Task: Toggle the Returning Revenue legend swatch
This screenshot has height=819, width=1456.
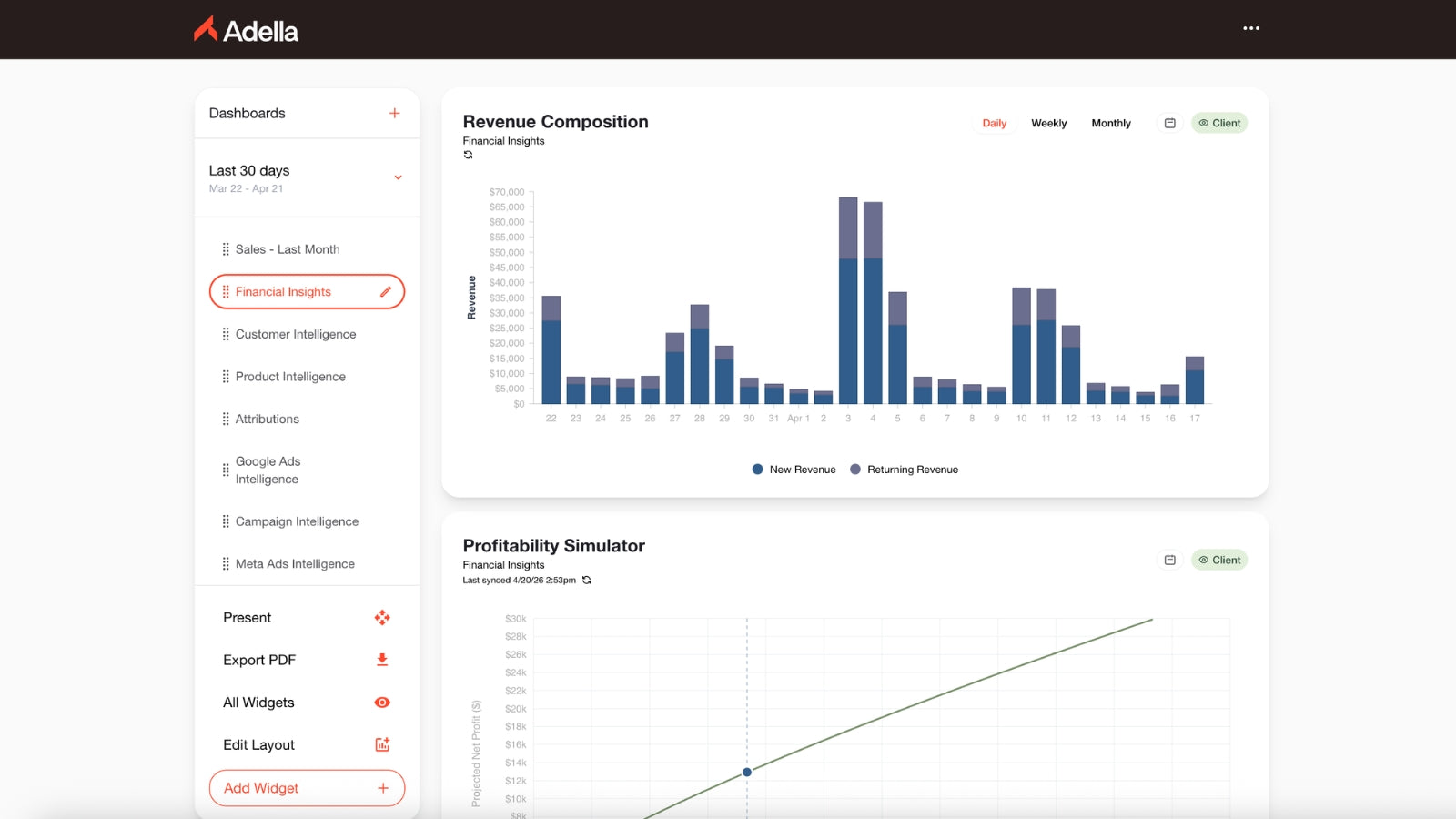Action: pyautogui.click(x=855, y=470)
